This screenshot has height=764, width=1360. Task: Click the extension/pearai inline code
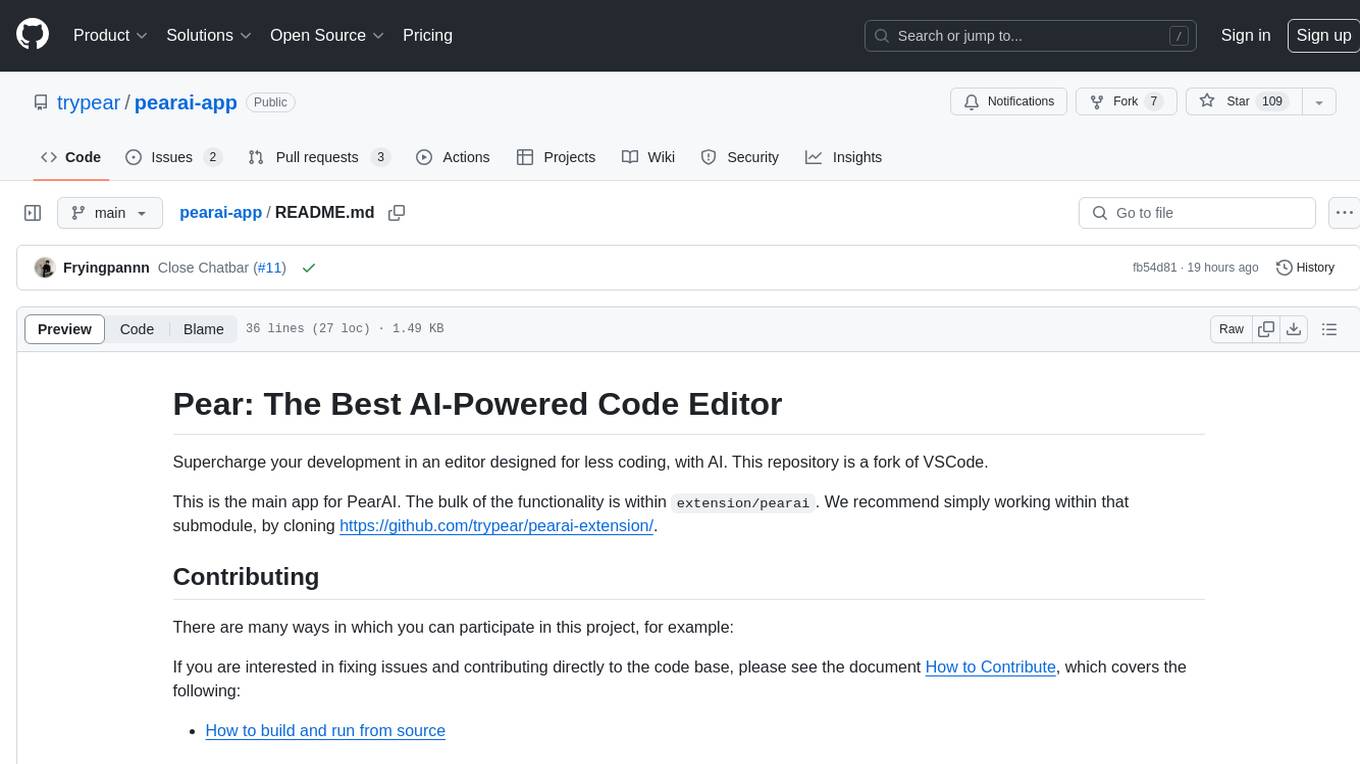(743, 503)
